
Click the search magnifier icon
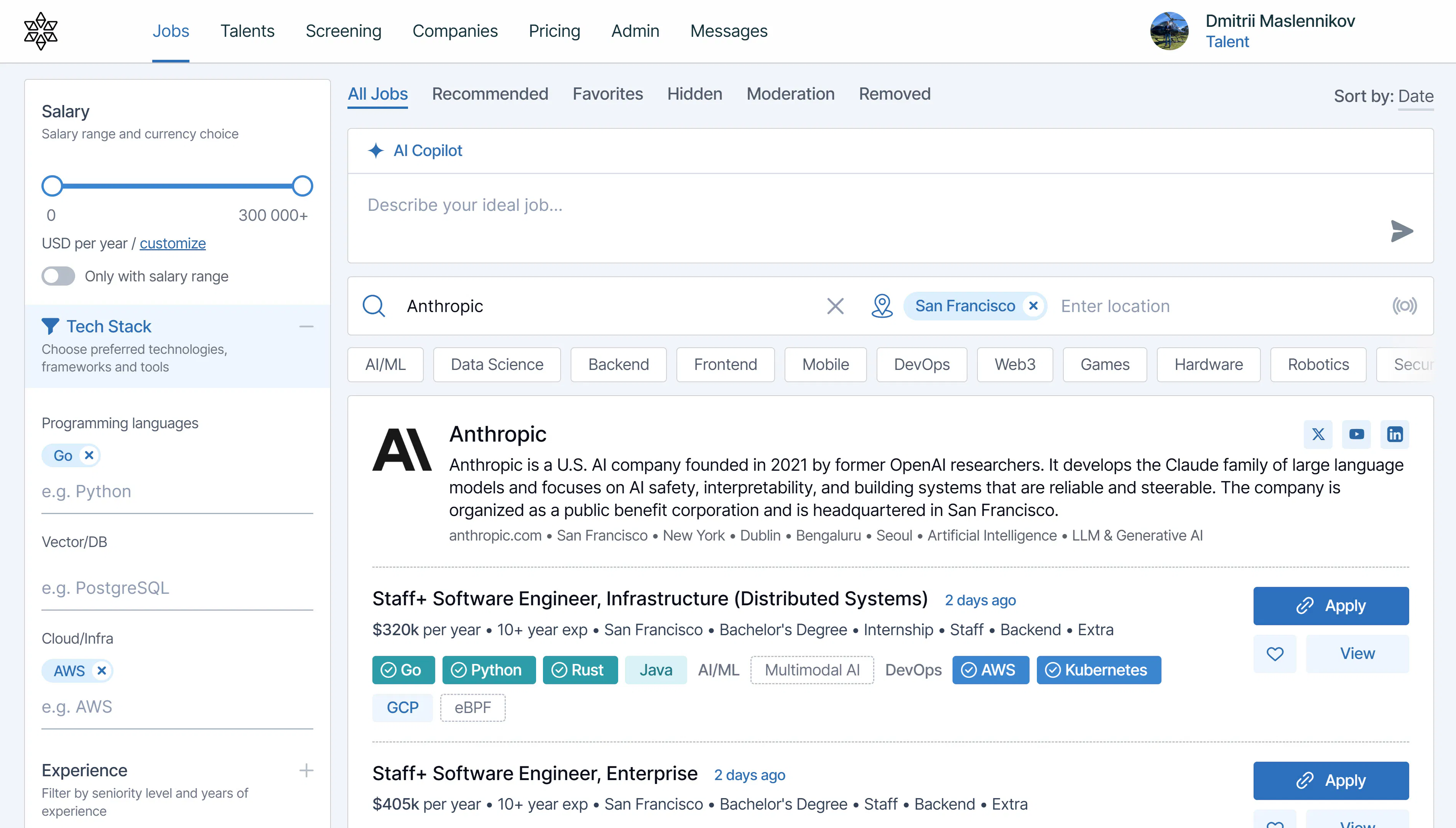pos(373,306)
